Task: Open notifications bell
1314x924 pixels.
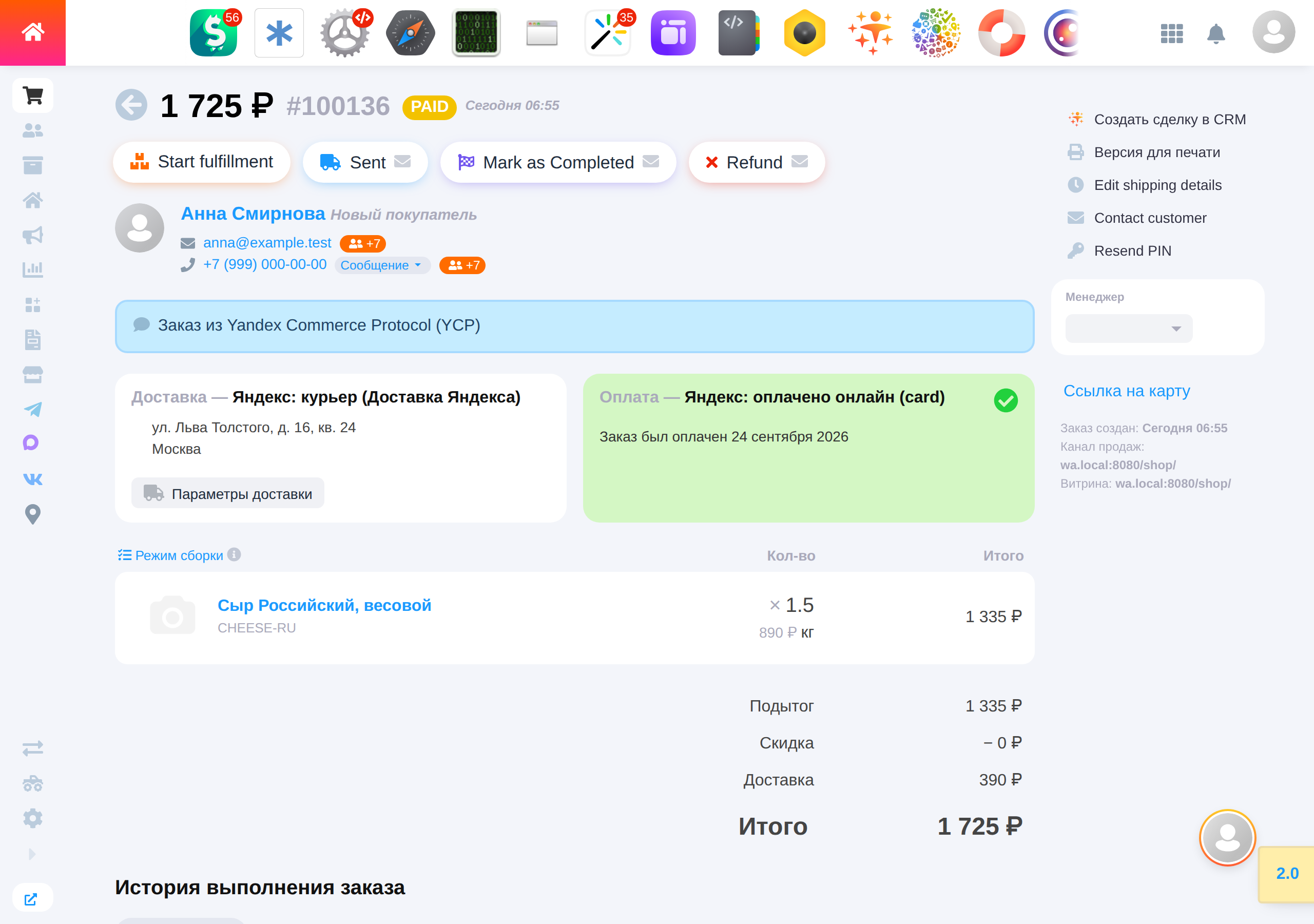Action: pyautogui.click(x=1215, y=33)
